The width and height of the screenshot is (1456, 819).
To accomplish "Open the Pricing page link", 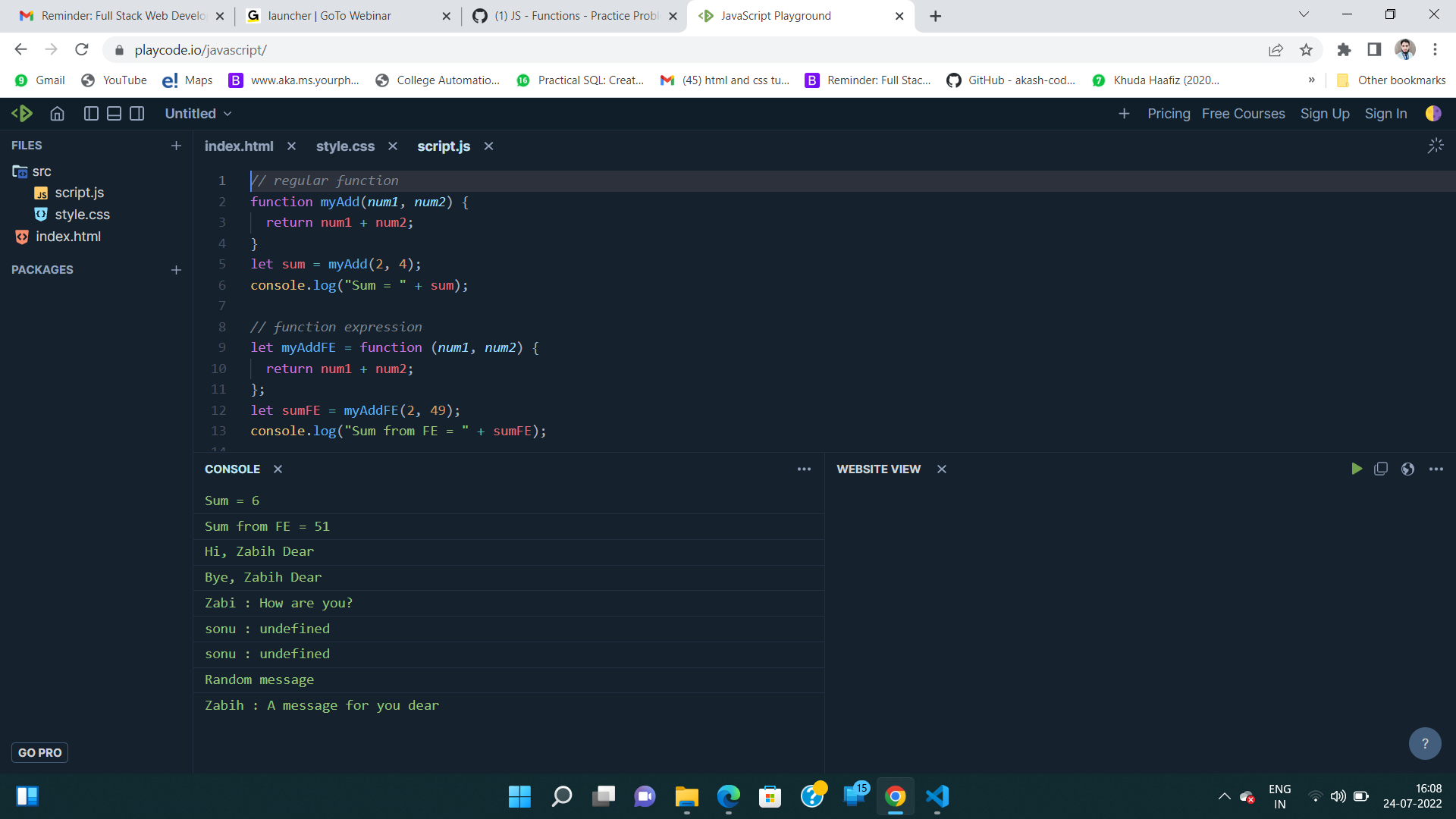I will pyautogui.click(x=1169, y=113).
